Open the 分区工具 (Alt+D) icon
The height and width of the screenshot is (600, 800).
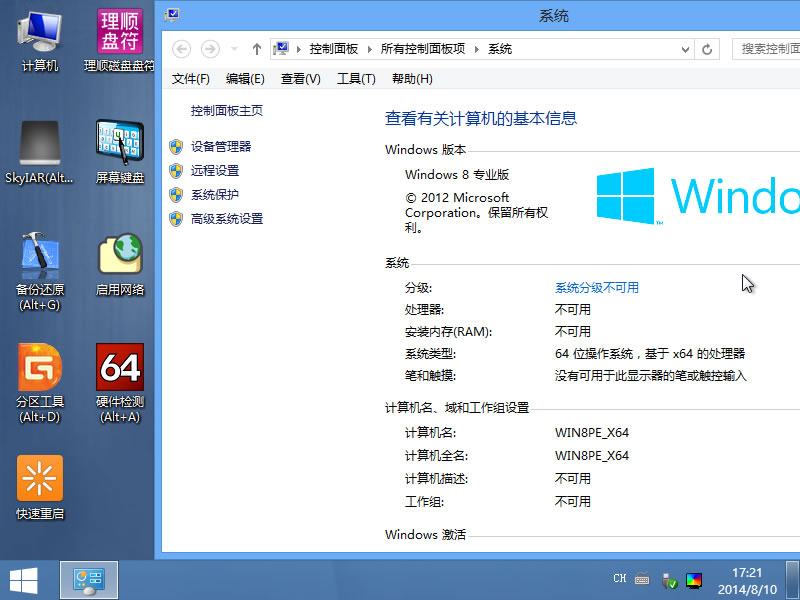click(x=40, y=384)
